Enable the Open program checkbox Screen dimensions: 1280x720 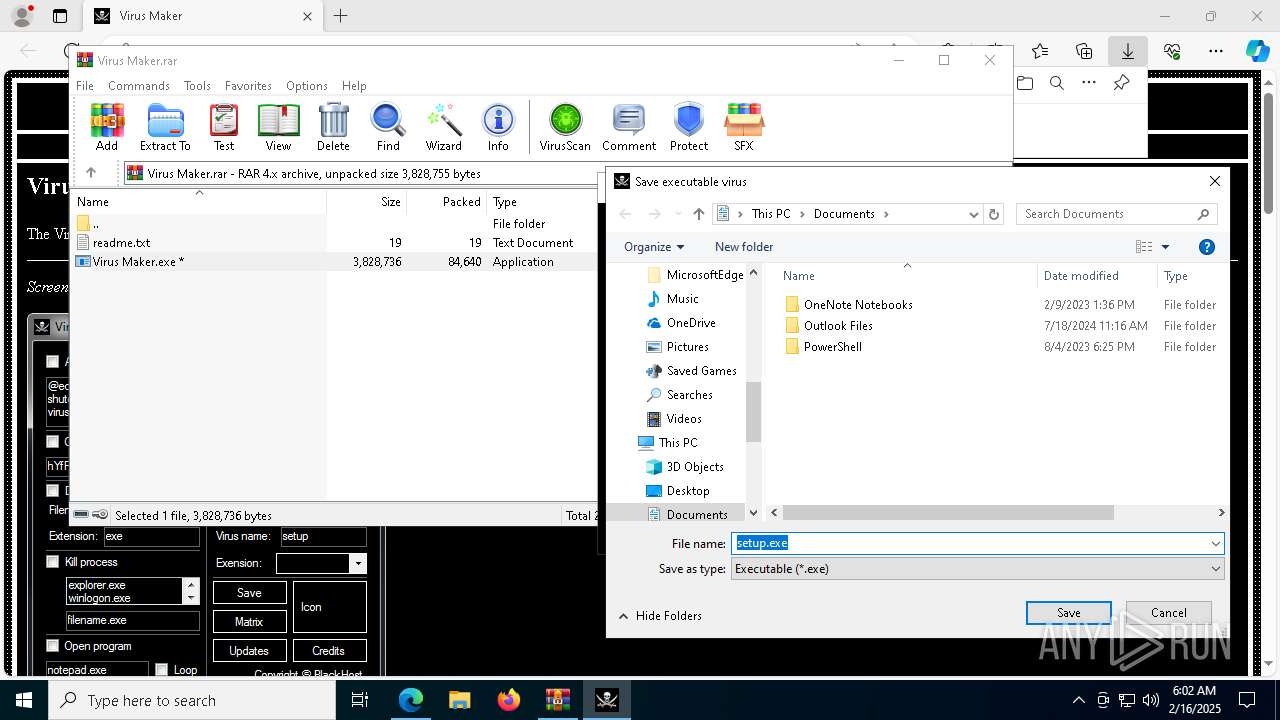point(53,646)
